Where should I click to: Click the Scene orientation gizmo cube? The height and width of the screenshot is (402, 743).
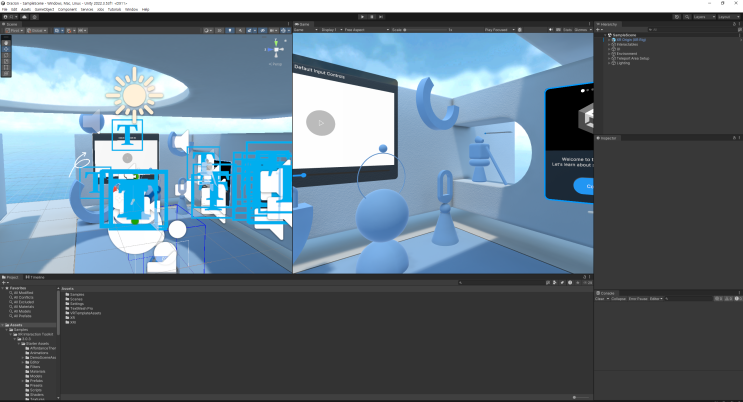(x=276, y=49)
